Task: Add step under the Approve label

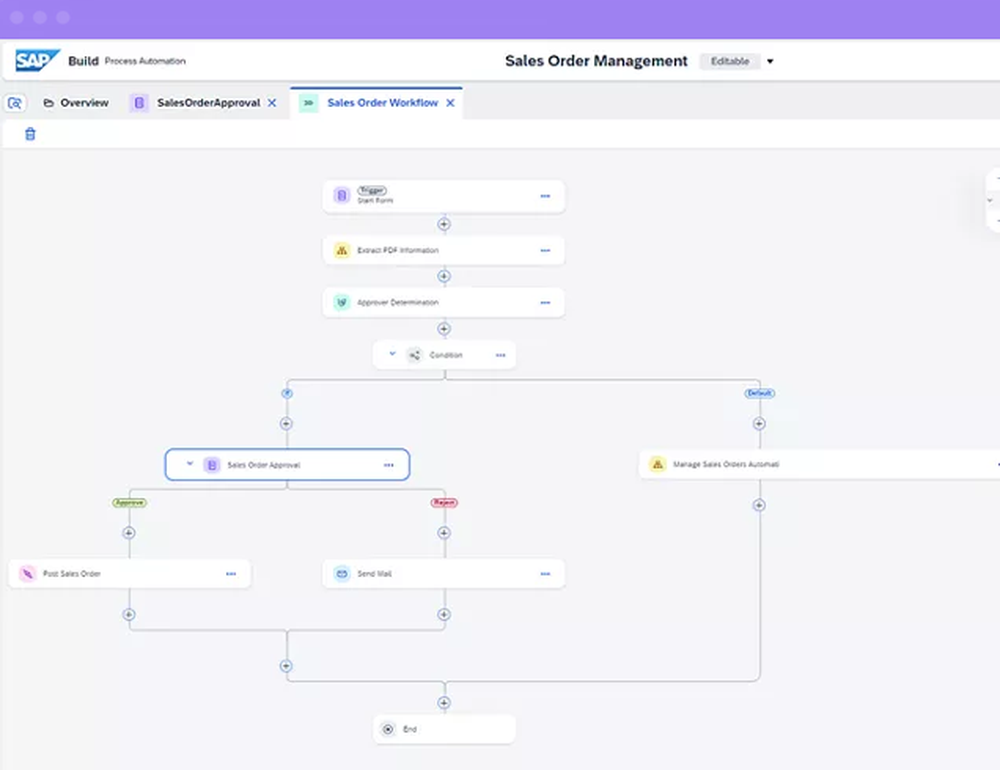Action: 129,533
